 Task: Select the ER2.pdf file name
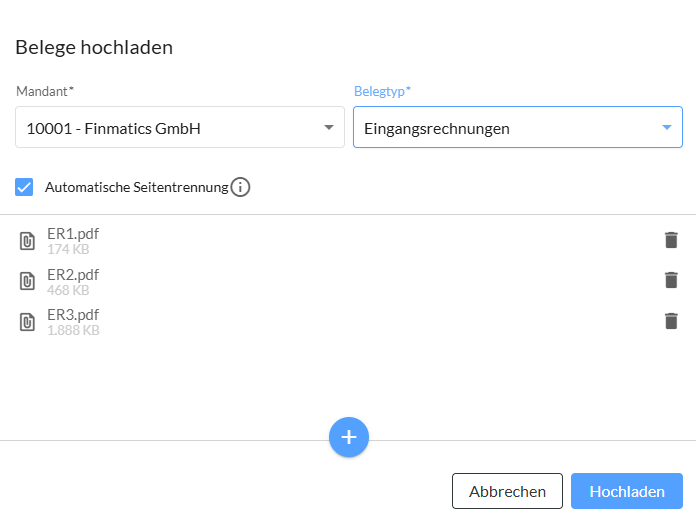click(x=73, y=275)
